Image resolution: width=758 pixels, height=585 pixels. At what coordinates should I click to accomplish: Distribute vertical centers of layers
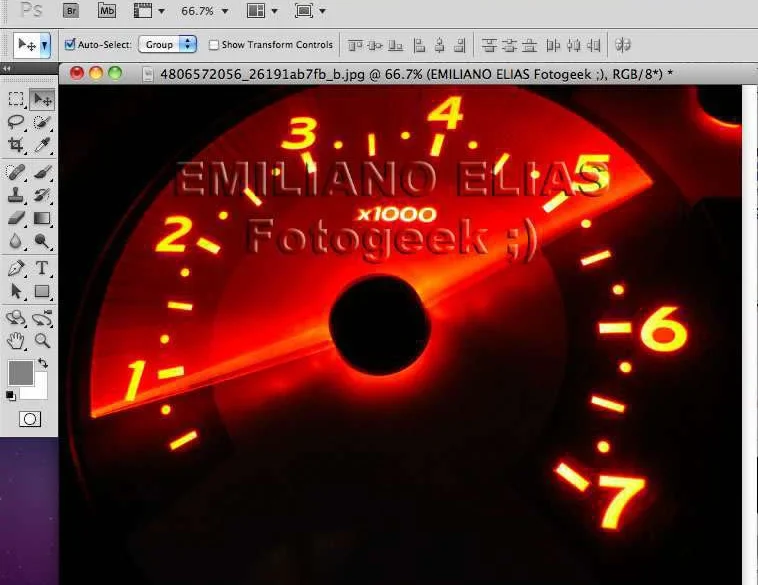[x=509, y=45]
